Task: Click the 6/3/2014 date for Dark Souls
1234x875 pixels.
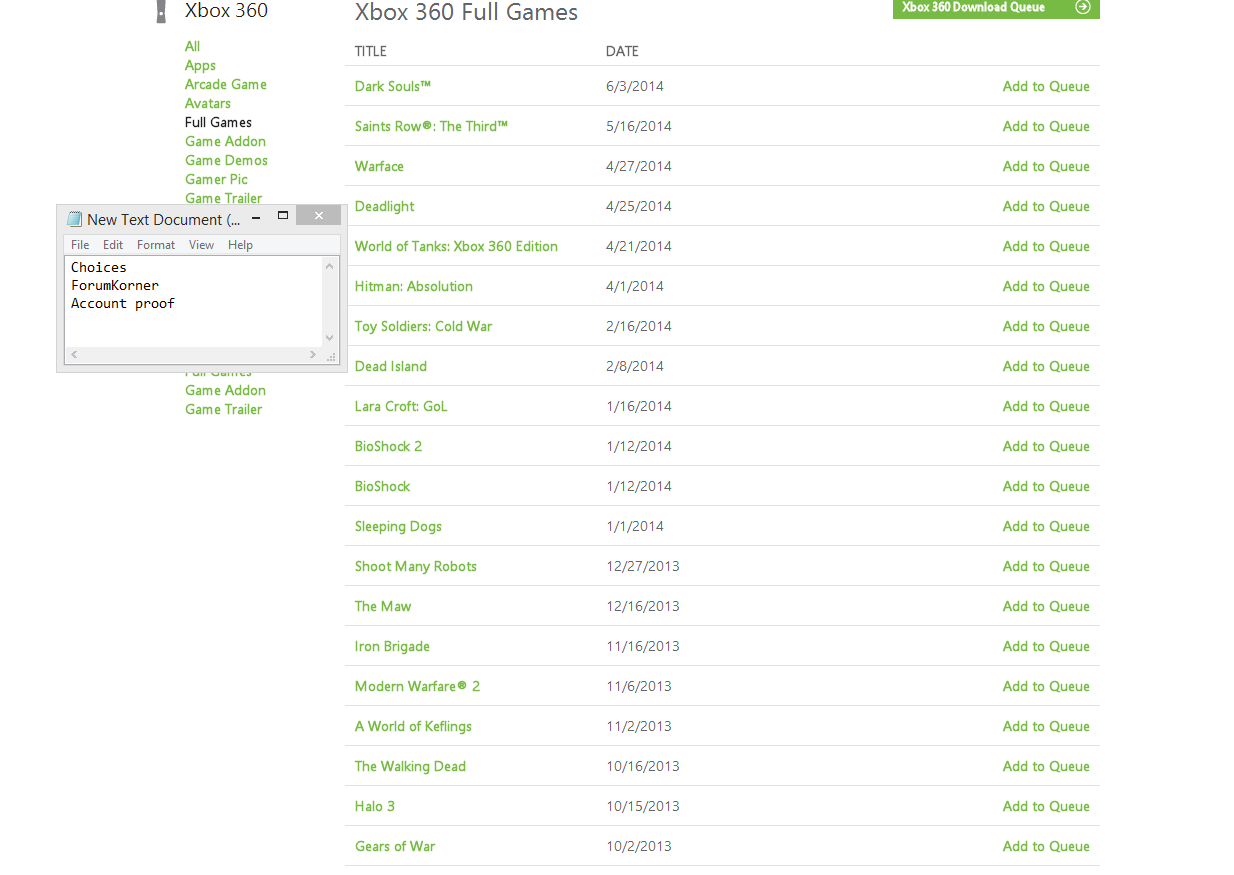Action: (635, 86)
